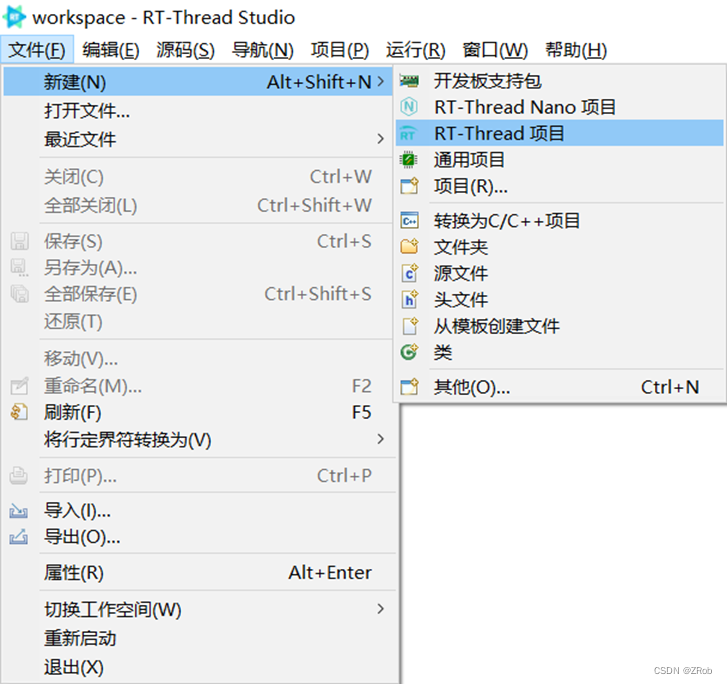Select 其他(O)... Ctrl+N entry
This screenshot has height=684, width=727.
560,387
